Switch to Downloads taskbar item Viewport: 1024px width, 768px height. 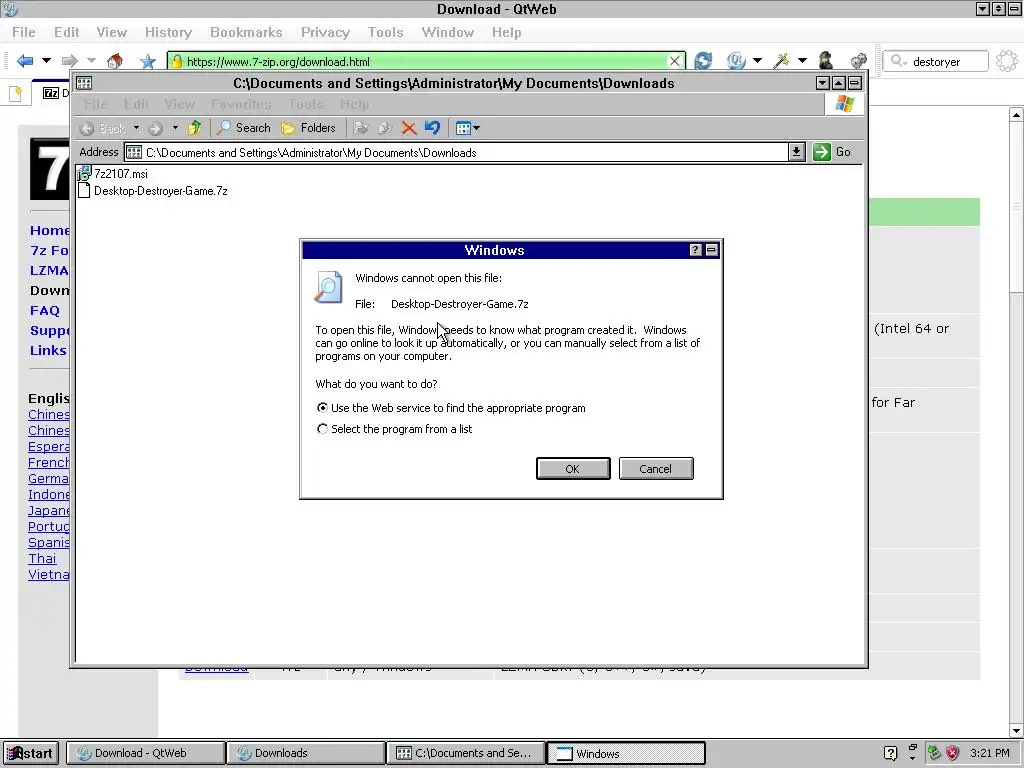tap(306, 753)
